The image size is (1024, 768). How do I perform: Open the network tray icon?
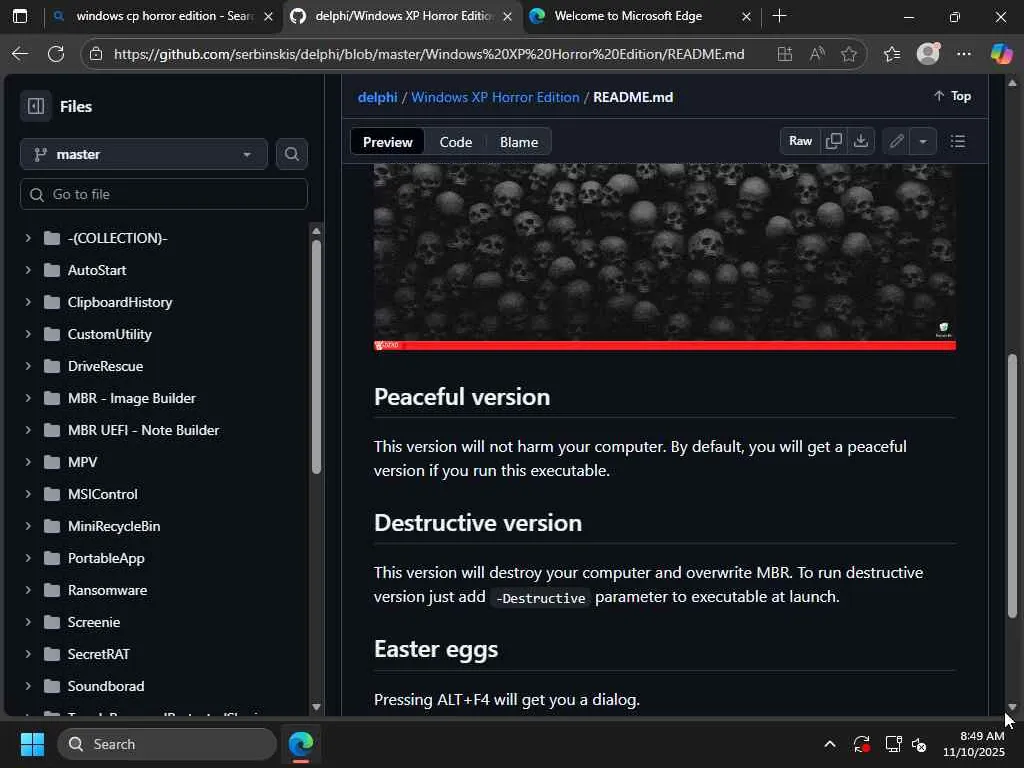893,744
